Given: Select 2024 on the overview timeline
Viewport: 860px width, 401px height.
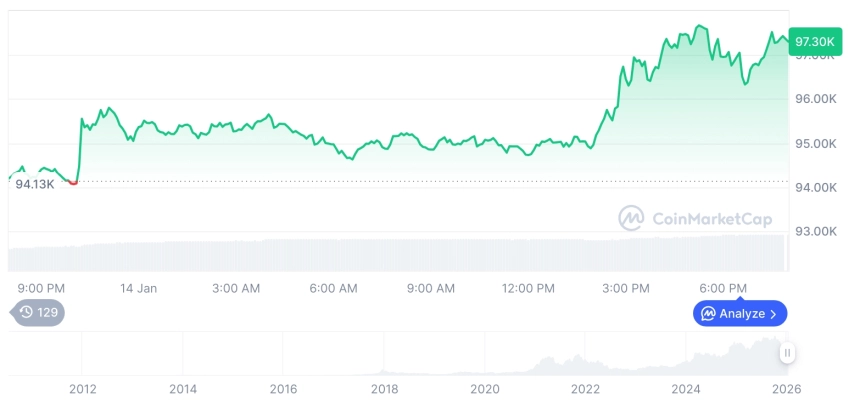Looking at the screenshot, I should (685, 388).
